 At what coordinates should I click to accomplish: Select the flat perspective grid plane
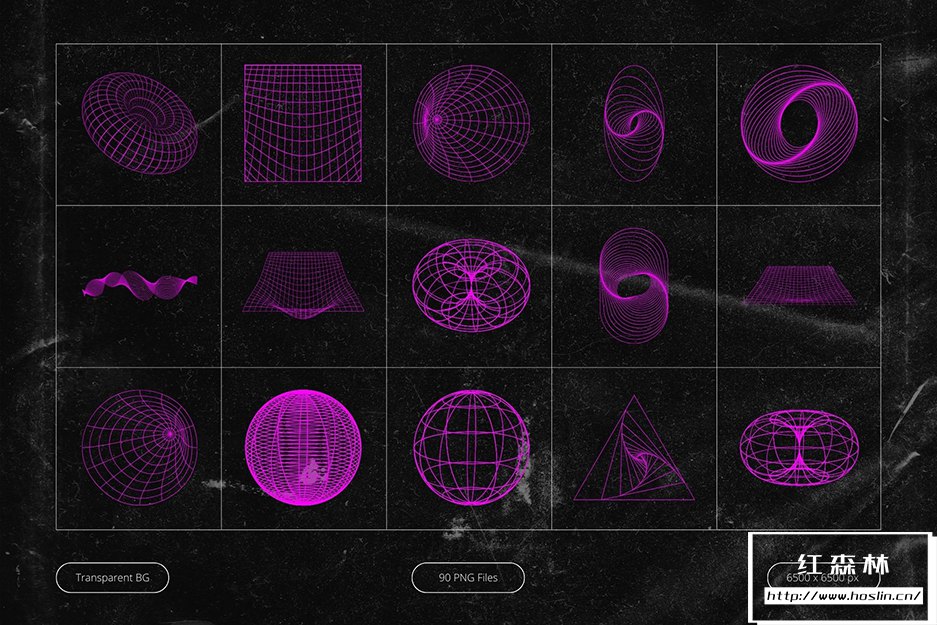click(x=800, y=285)
